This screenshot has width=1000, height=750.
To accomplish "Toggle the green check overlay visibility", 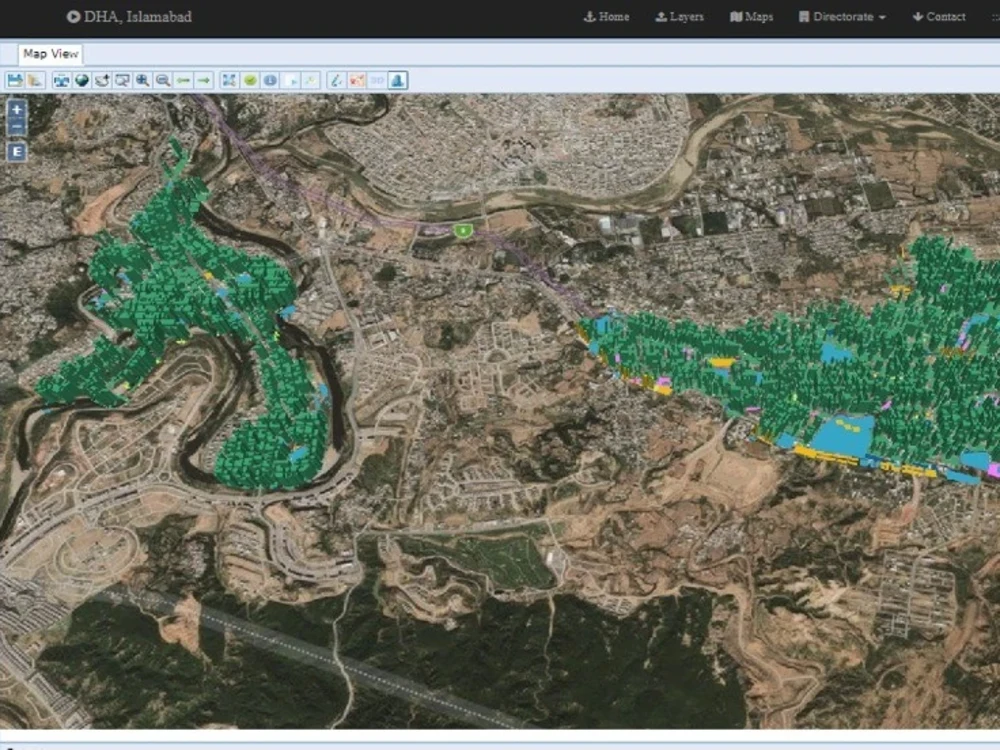I will click(x=250, y=80).
